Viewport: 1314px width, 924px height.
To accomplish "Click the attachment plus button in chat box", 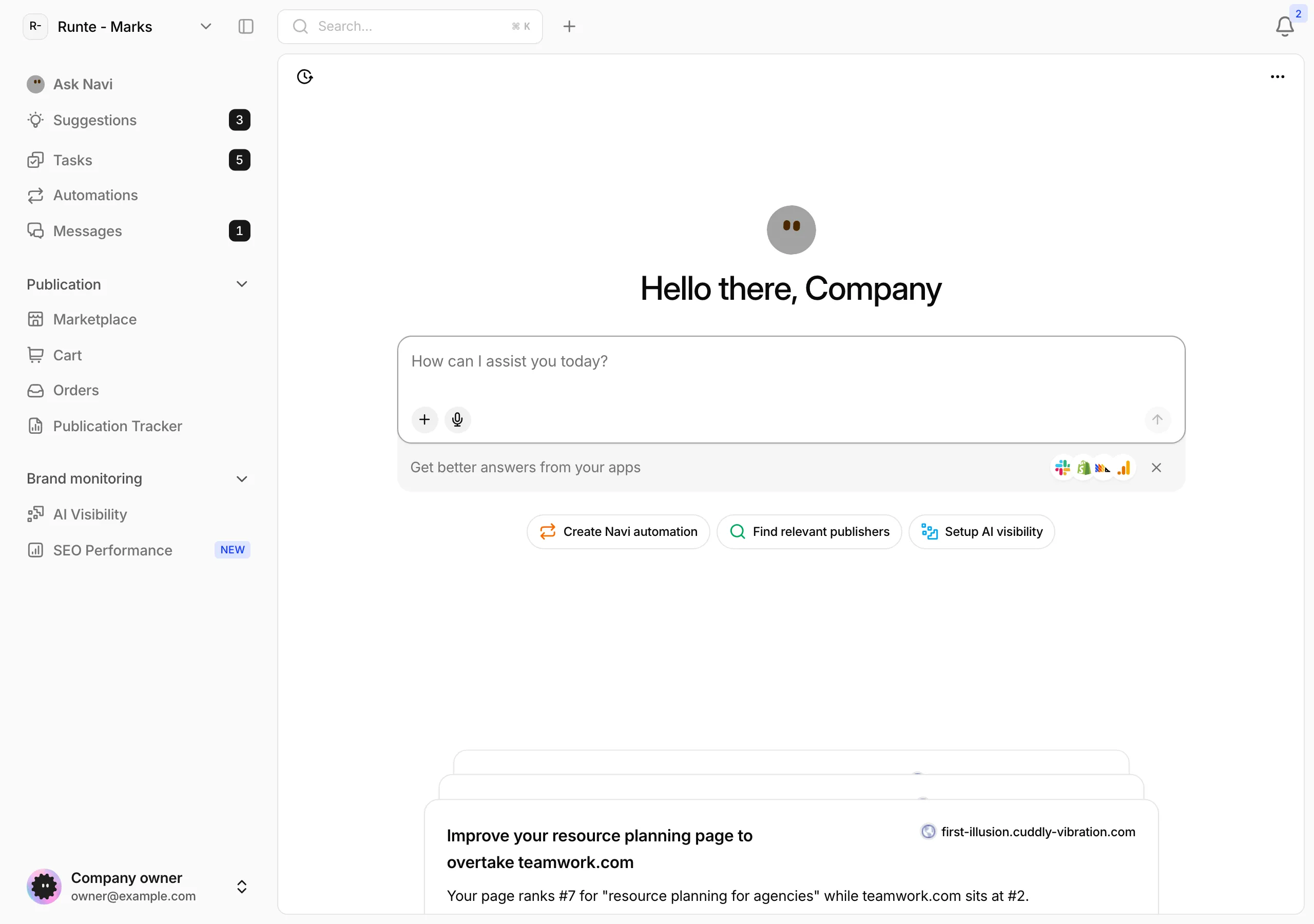I will 424,419.
